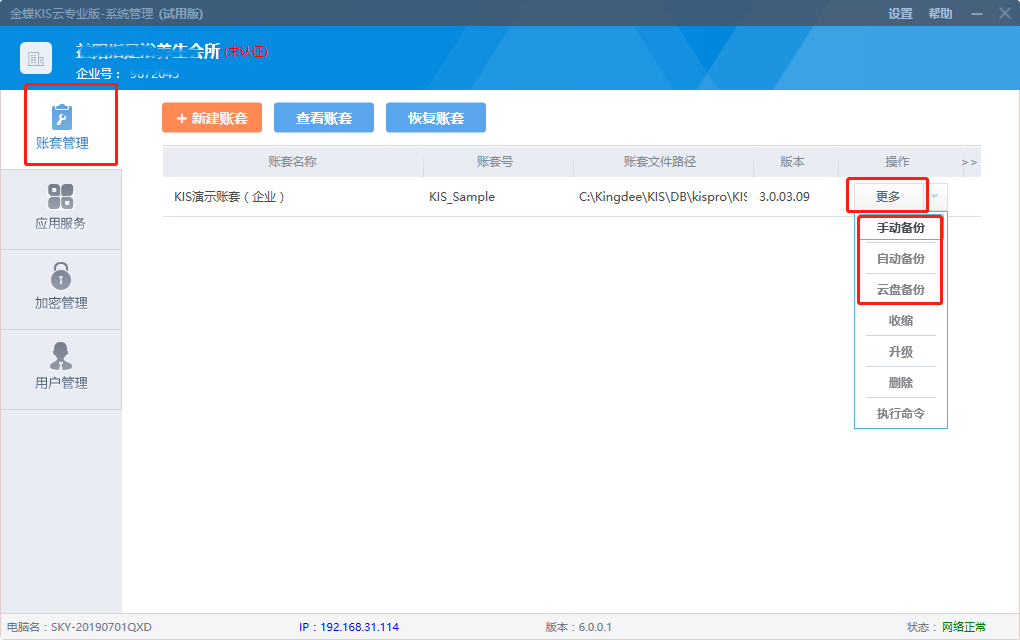Select the C:\Kingdee\KIS\DB path cell

[663, 196]
